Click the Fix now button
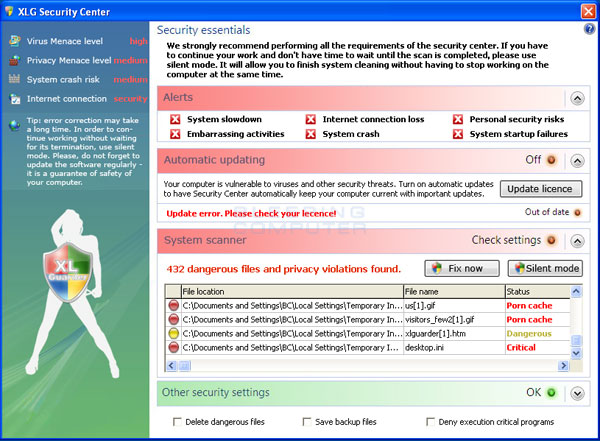 462,268
